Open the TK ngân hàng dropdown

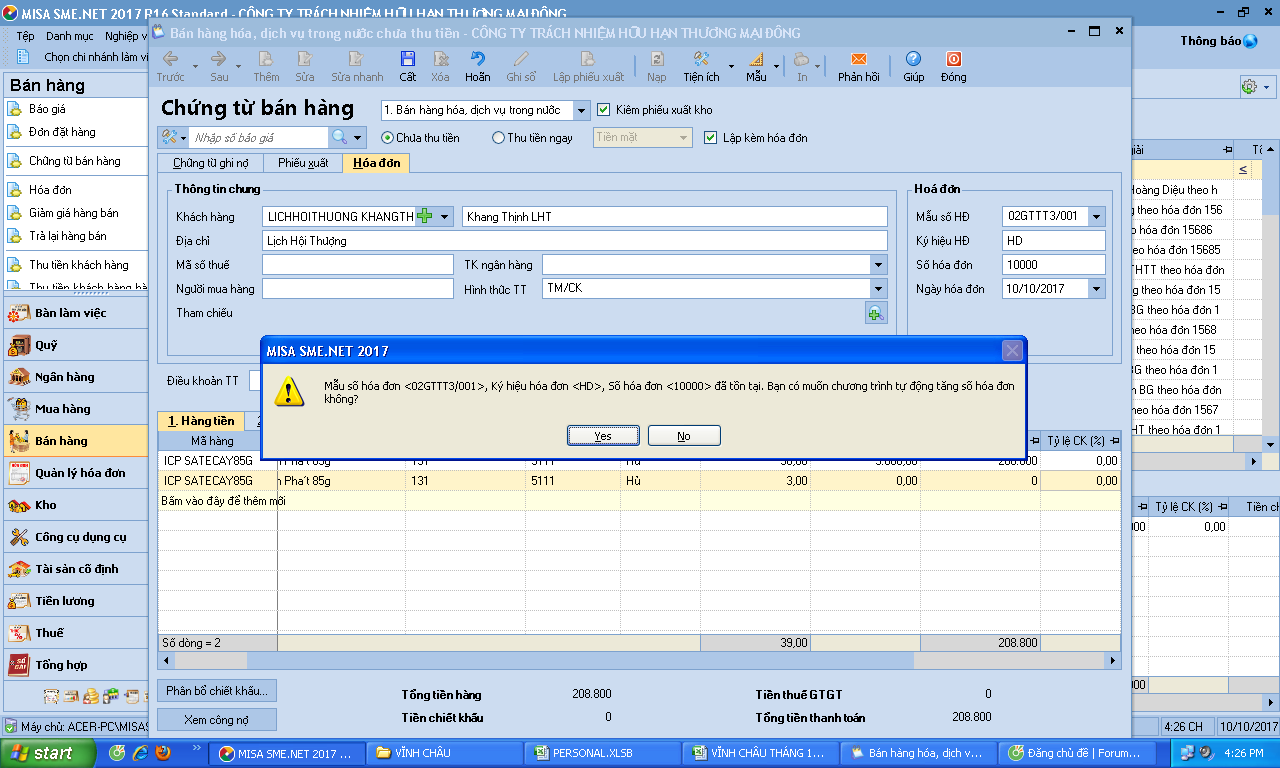(878, 265)
